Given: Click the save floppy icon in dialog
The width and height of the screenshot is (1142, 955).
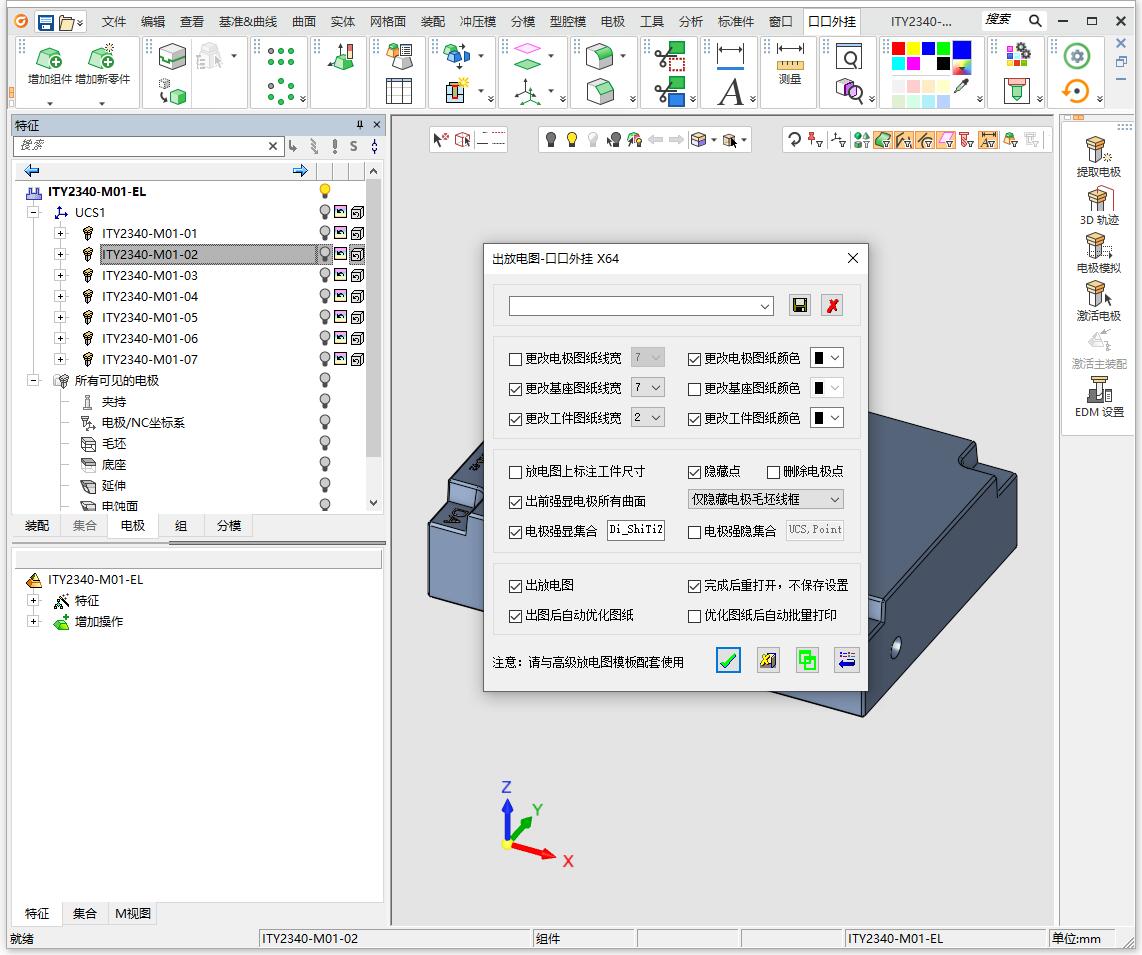Looking at the screenshot, I should coord(799,306).
